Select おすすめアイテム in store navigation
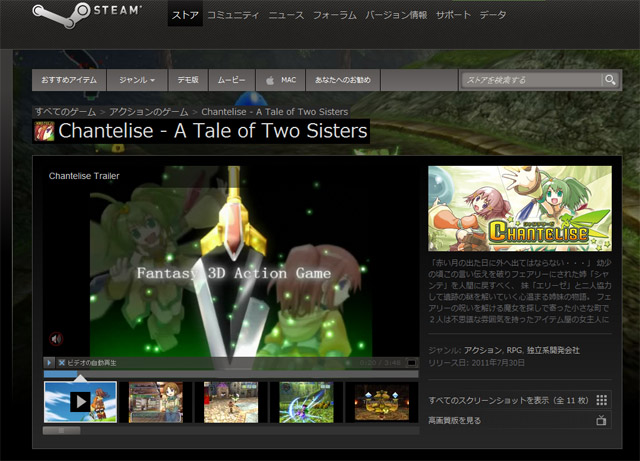 [69, 80]
